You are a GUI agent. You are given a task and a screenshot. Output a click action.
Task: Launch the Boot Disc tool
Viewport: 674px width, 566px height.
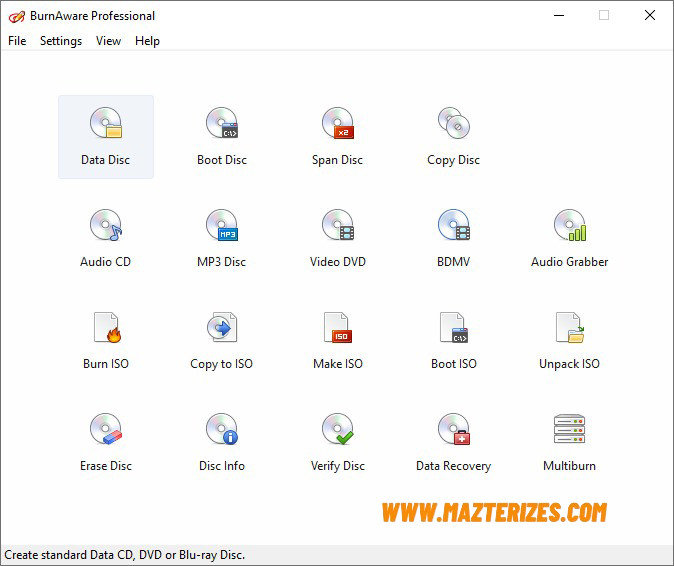pyautogui.click(x=222, y=137)
